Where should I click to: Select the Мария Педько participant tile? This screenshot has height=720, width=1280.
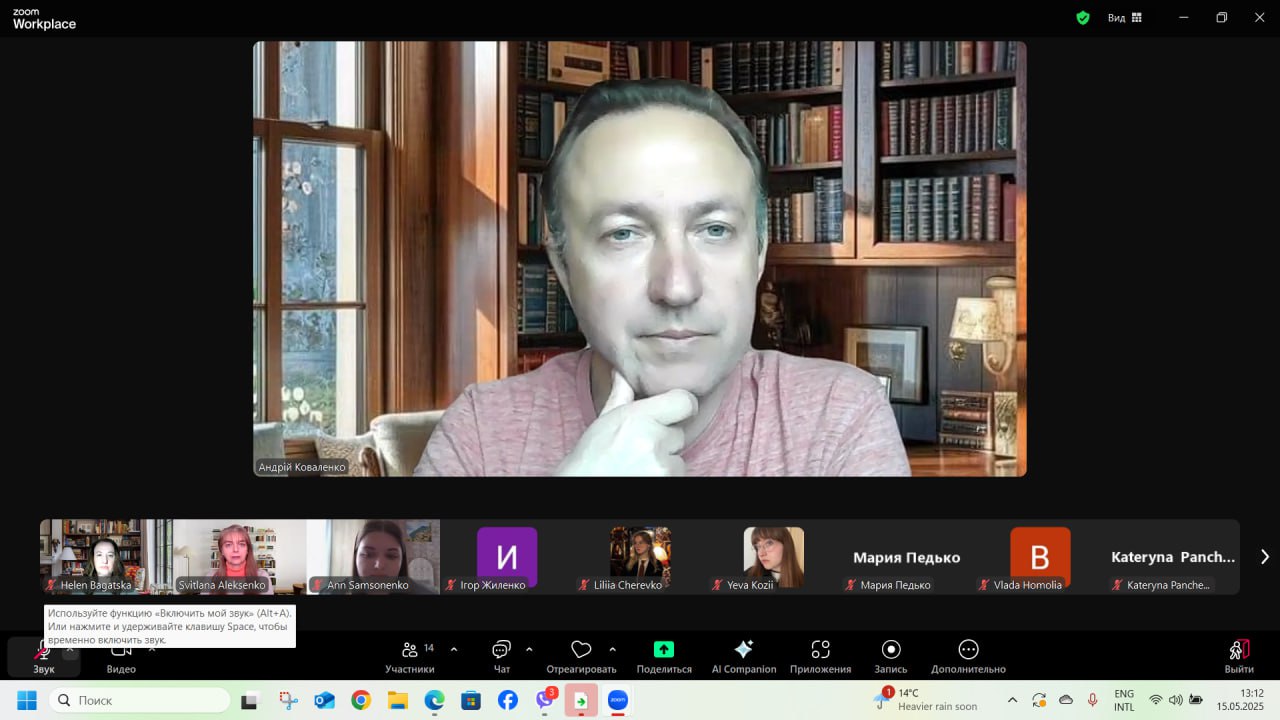pos(907,556)
